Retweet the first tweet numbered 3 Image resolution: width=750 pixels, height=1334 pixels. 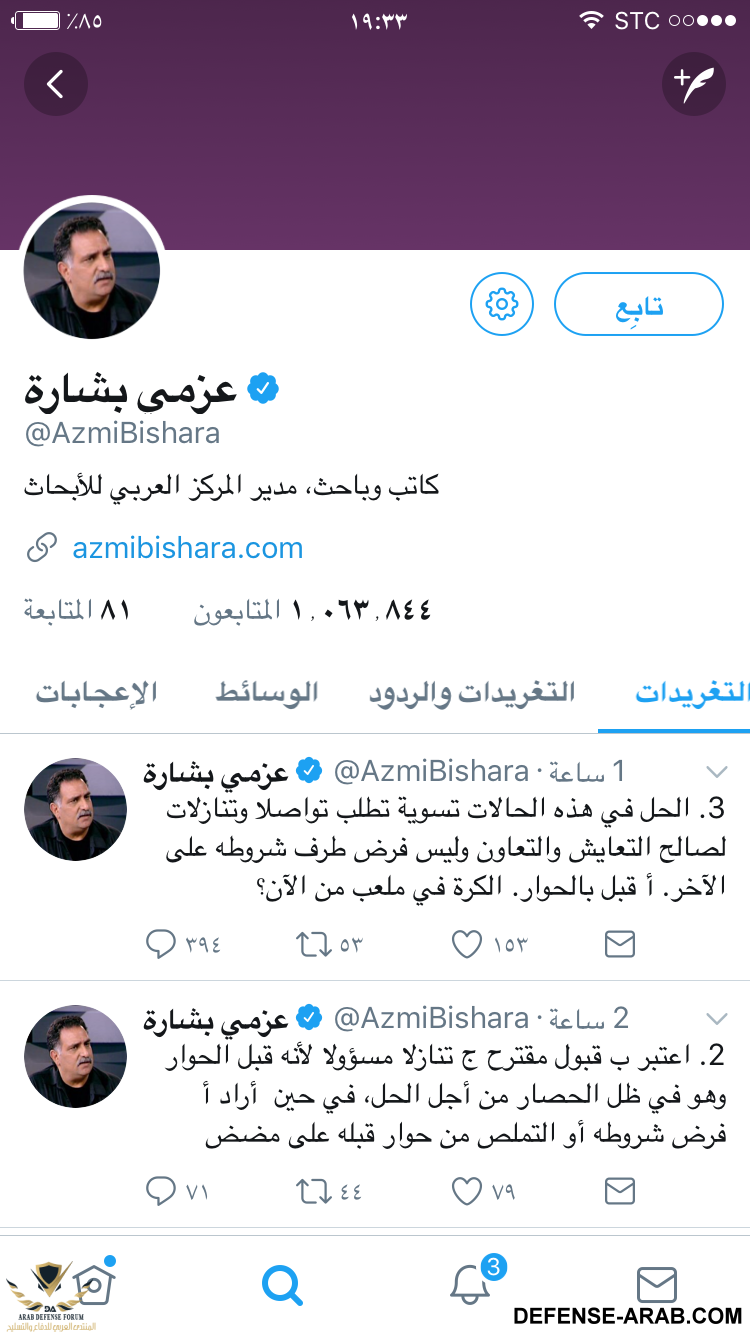[314, 943]
